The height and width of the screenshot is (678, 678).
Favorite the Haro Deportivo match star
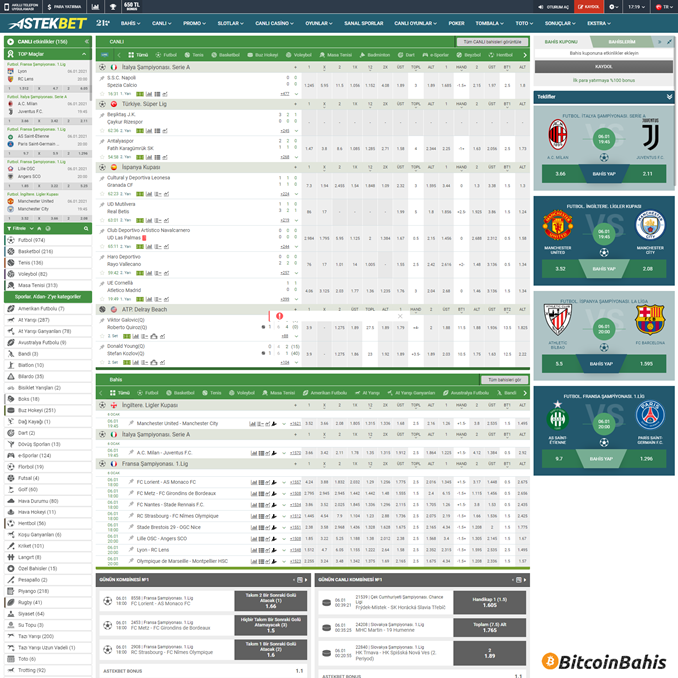click(x=102, y=273)
